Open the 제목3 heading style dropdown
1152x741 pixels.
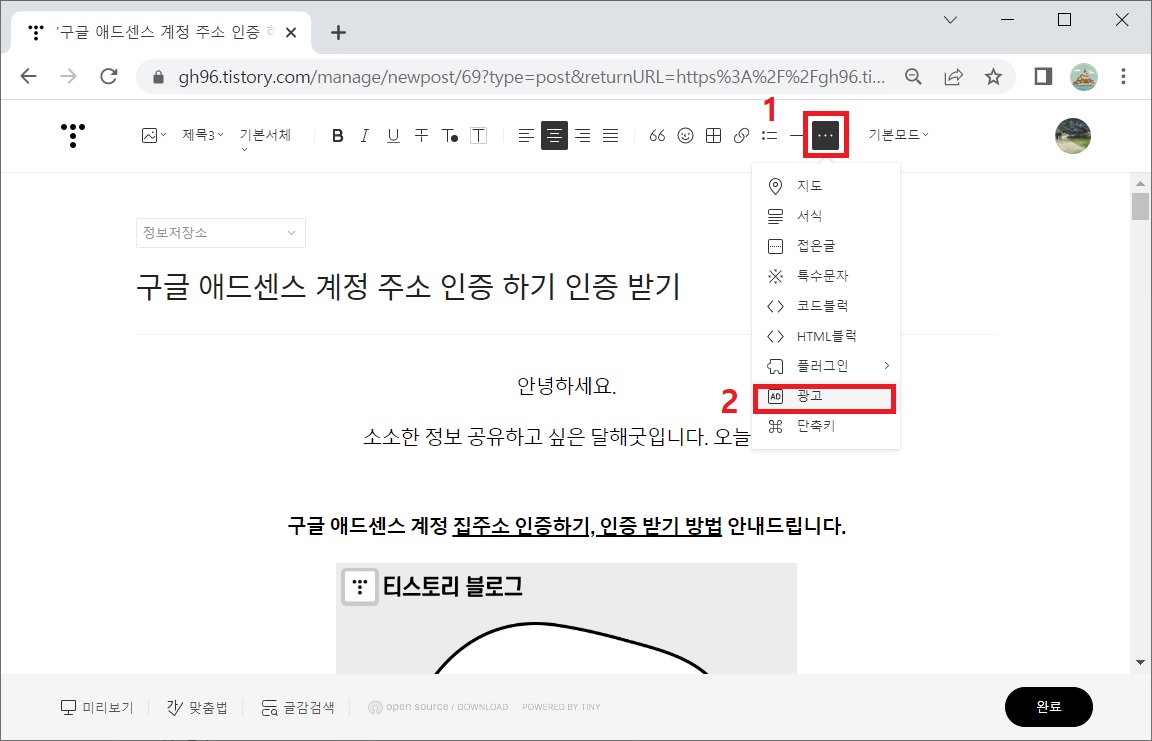(203, 135)
